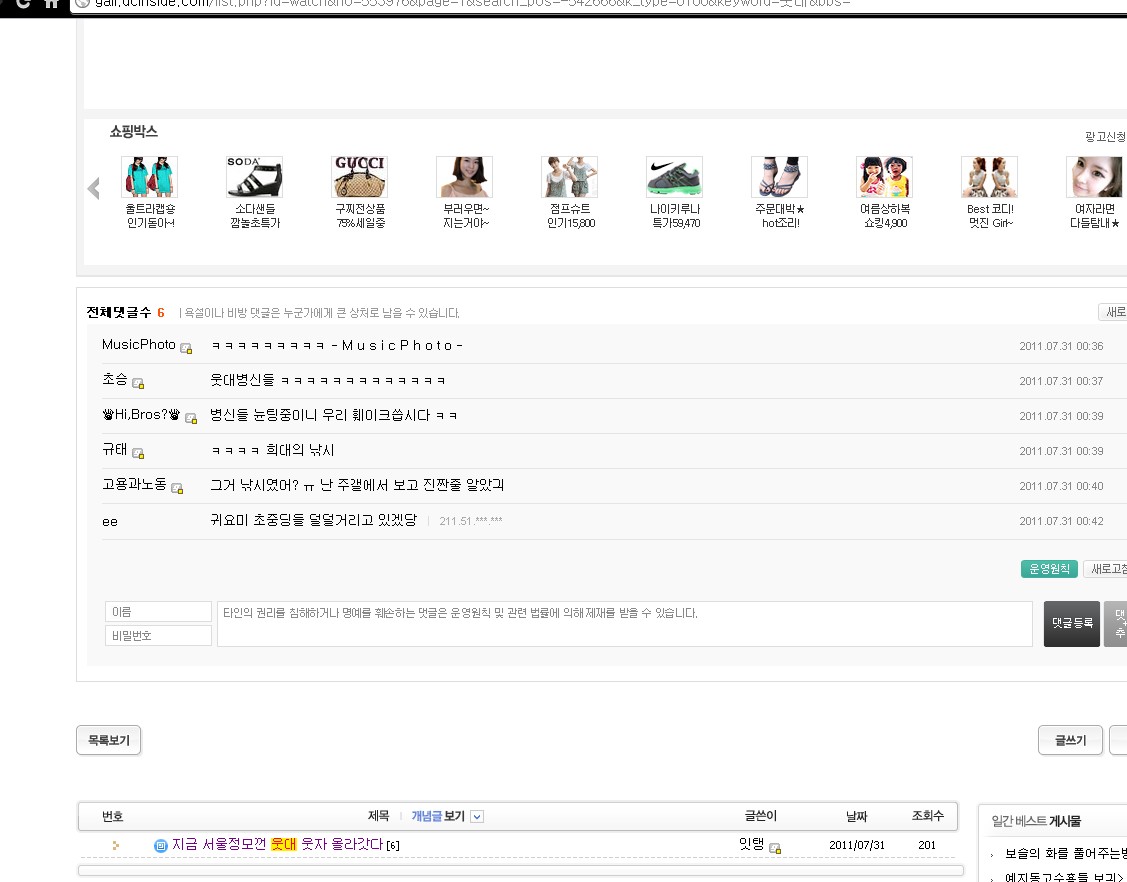
Task: Open the flip-flop sandals thumbnail
Action: coord(779,177)
